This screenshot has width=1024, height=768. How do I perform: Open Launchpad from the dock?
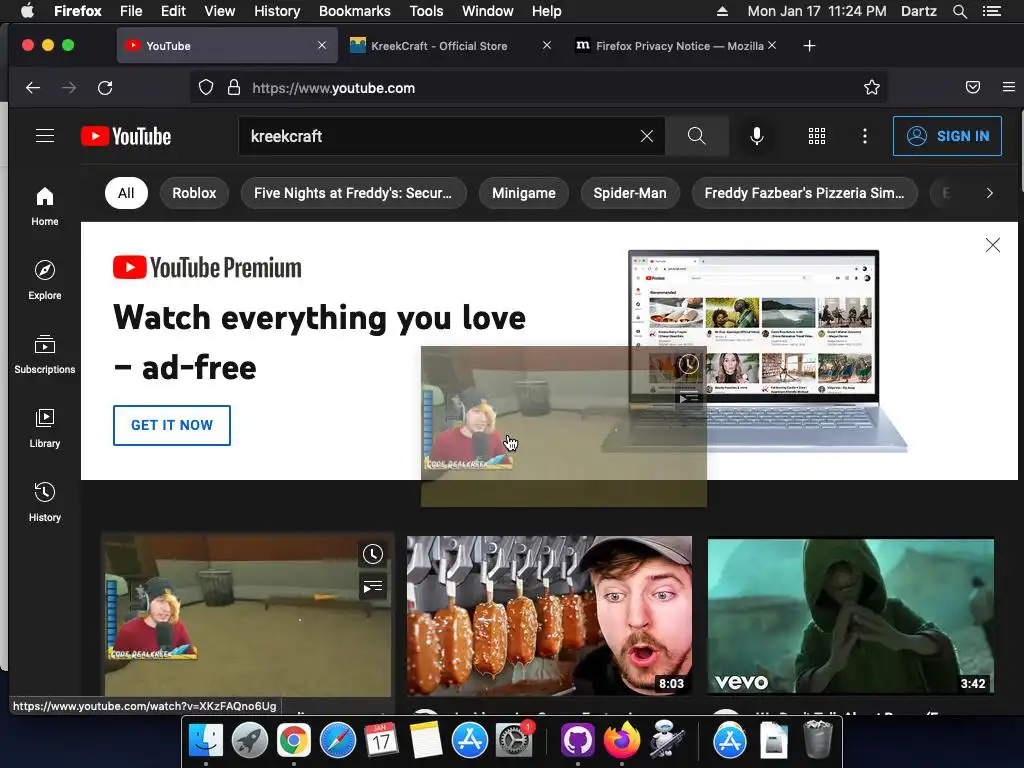click(249, 741)
